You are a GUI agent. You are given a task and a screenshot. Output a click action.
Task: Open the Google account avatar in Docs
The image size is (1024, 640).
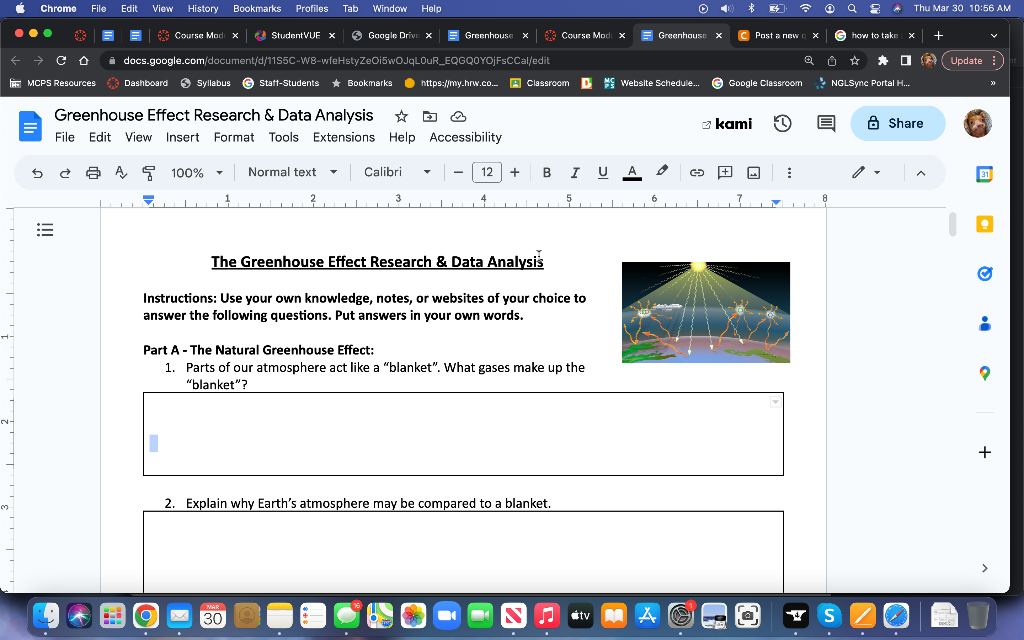tap(978, 123)
